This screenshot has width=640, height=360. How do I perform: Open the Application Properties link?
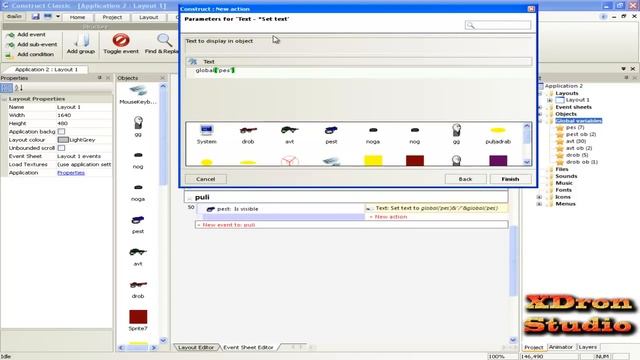click(x=71, y=173)
